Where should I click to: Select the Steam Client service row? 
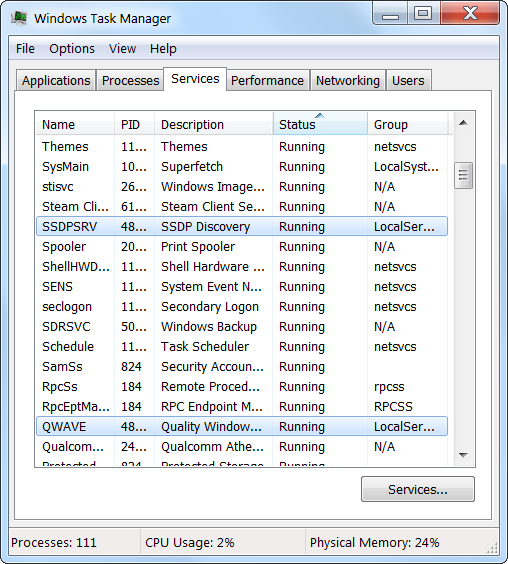click(x=242, y=206)
